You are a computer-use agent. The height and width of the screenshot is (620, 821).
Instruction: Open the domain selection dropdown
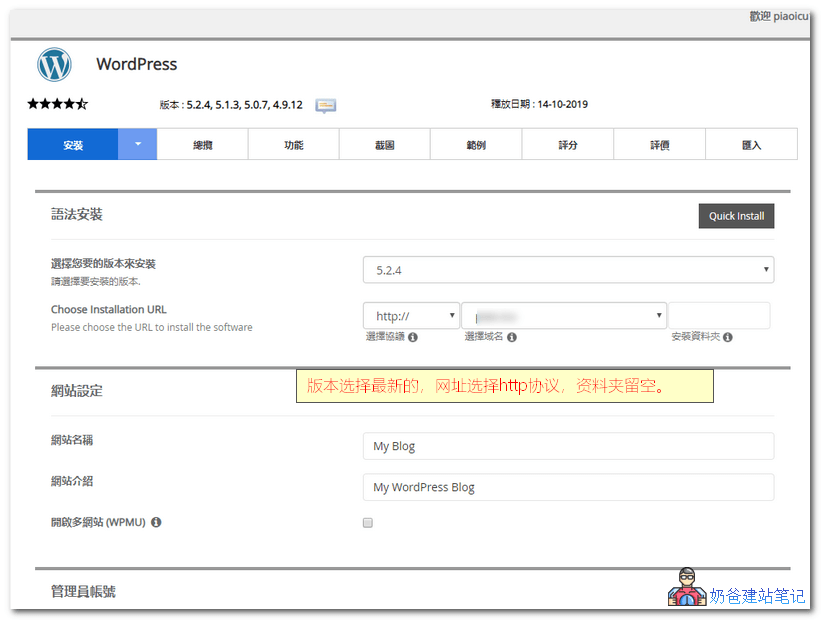tap(563, 315)
